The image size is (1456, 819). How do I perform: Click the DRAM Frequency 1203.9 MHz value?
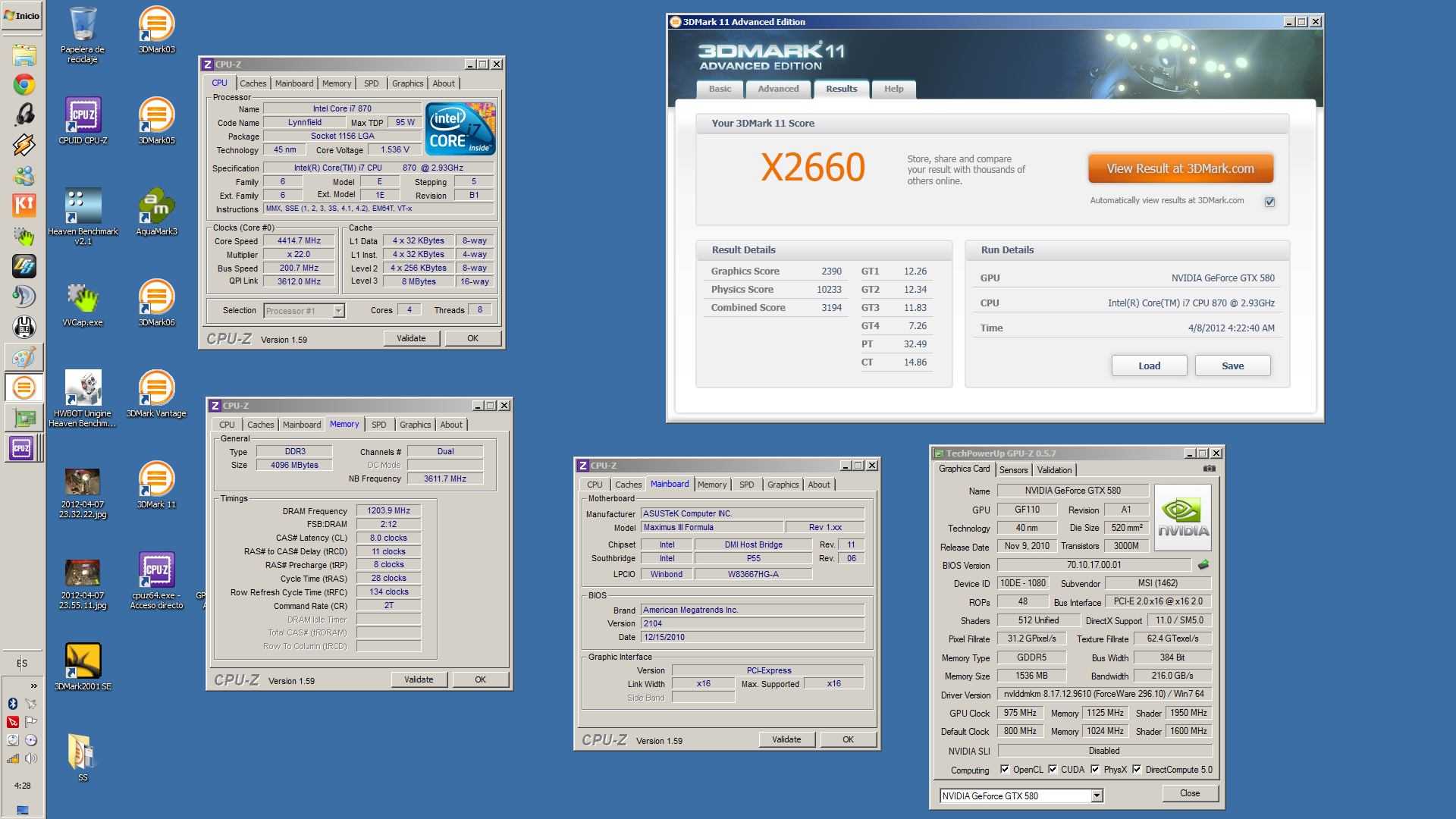click(x=388, y=510)
